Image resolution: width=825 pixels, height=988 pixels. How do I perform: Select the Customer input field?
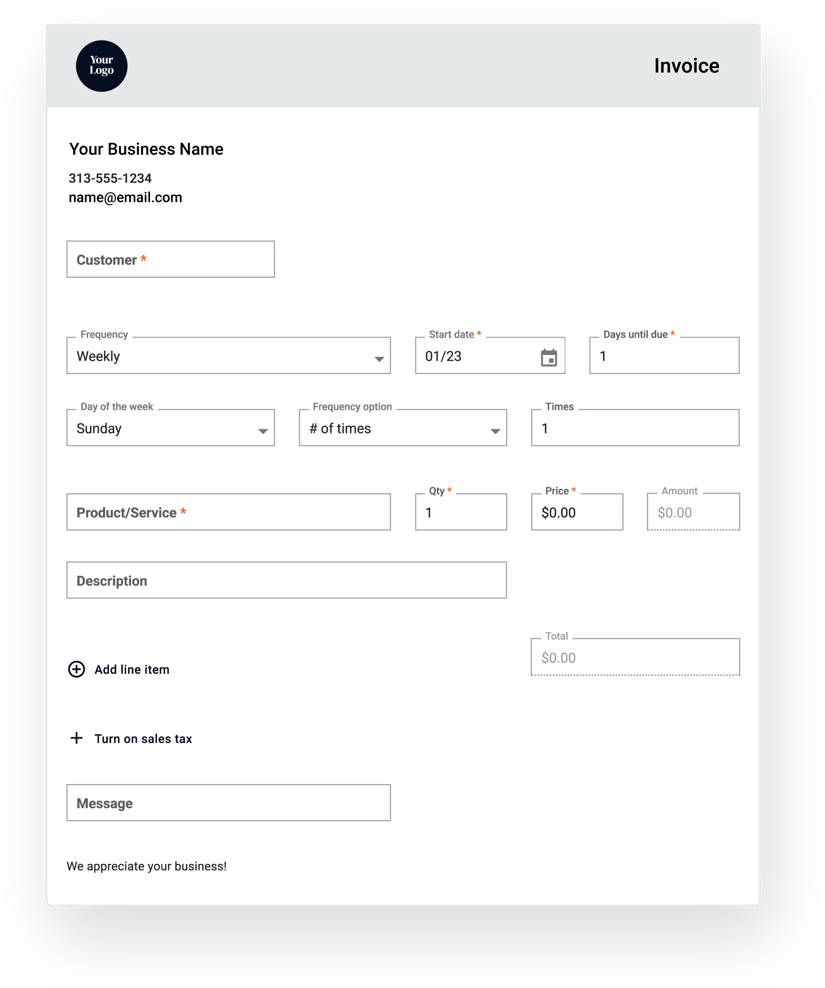click(x=170, y=259)
